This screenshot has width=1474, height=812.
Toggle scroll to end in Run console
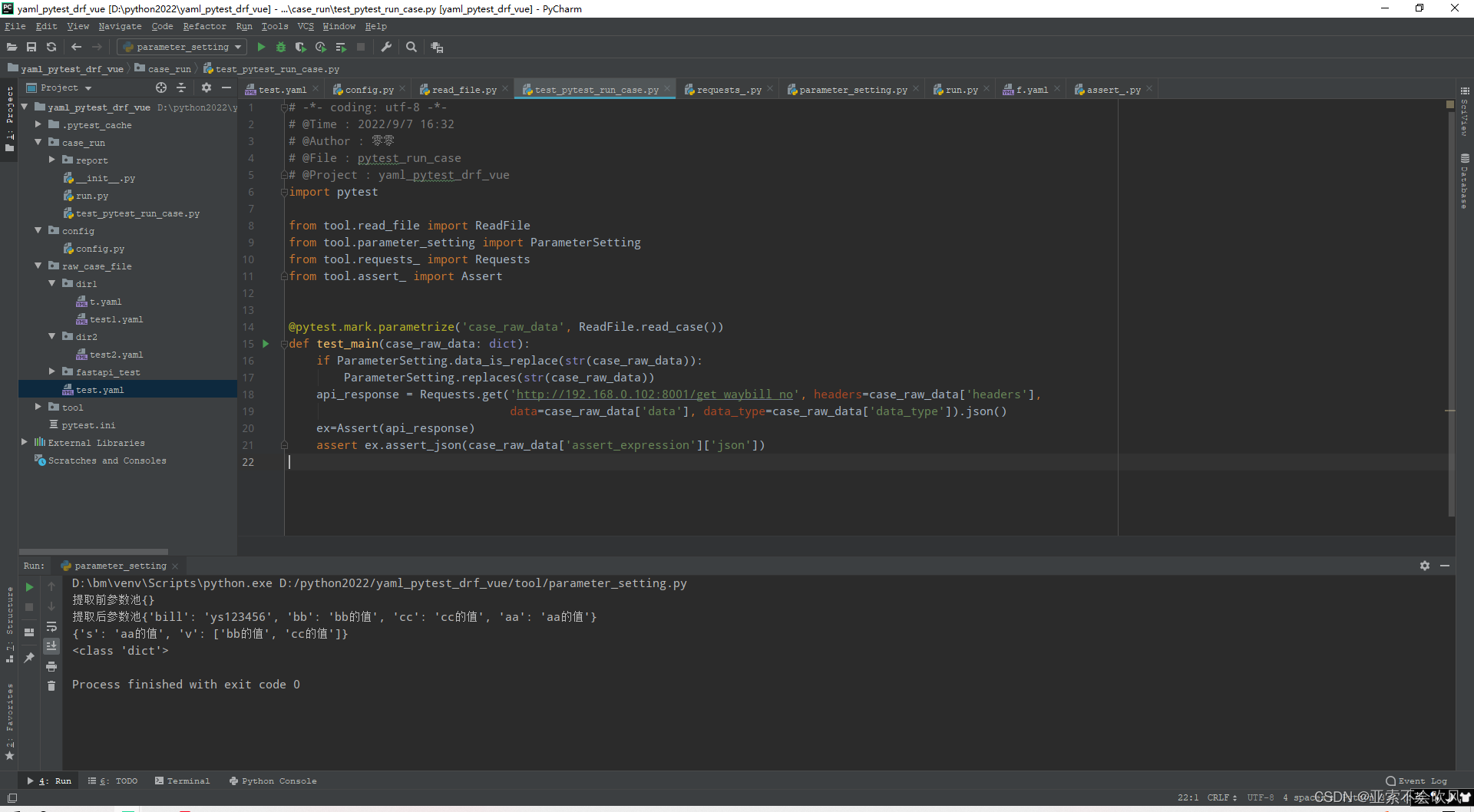coord(51,646)
